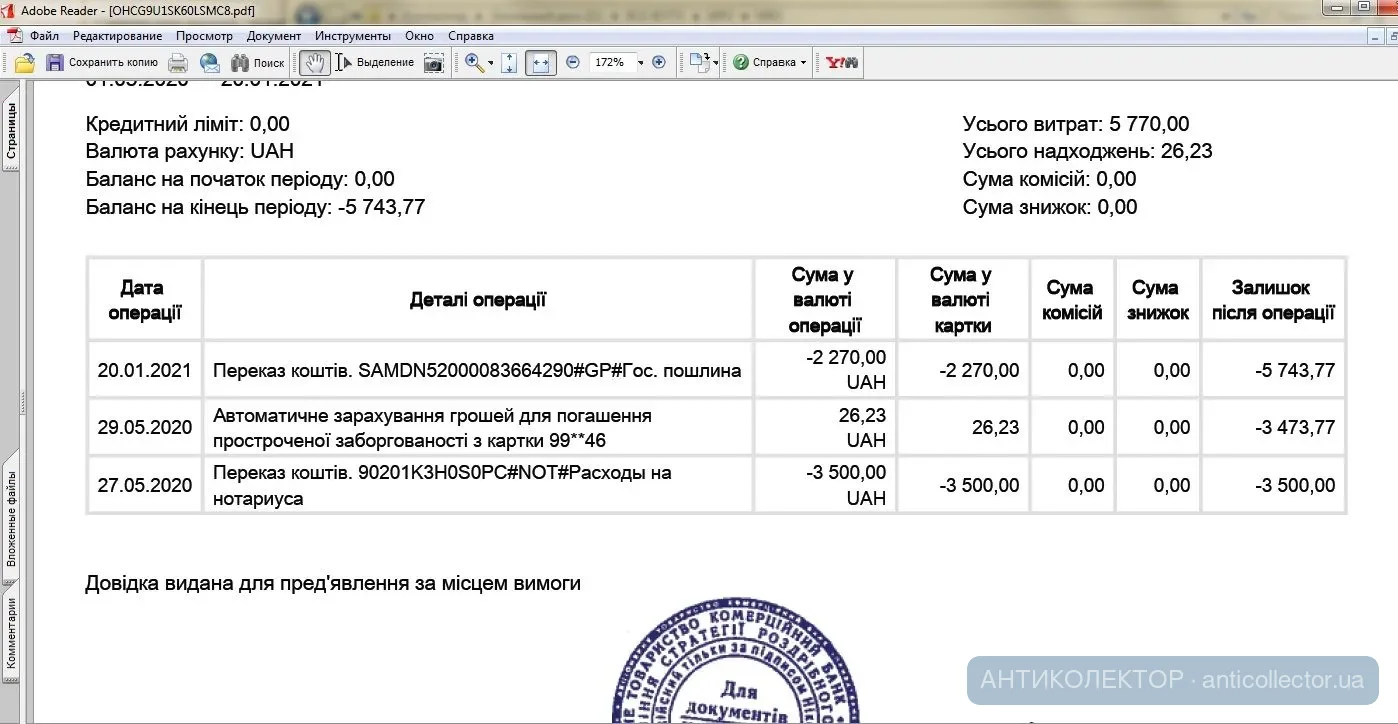Viewport: 1398px width, 724px height.
Task: Click the Open file folder icon
Action: (24, 62)
